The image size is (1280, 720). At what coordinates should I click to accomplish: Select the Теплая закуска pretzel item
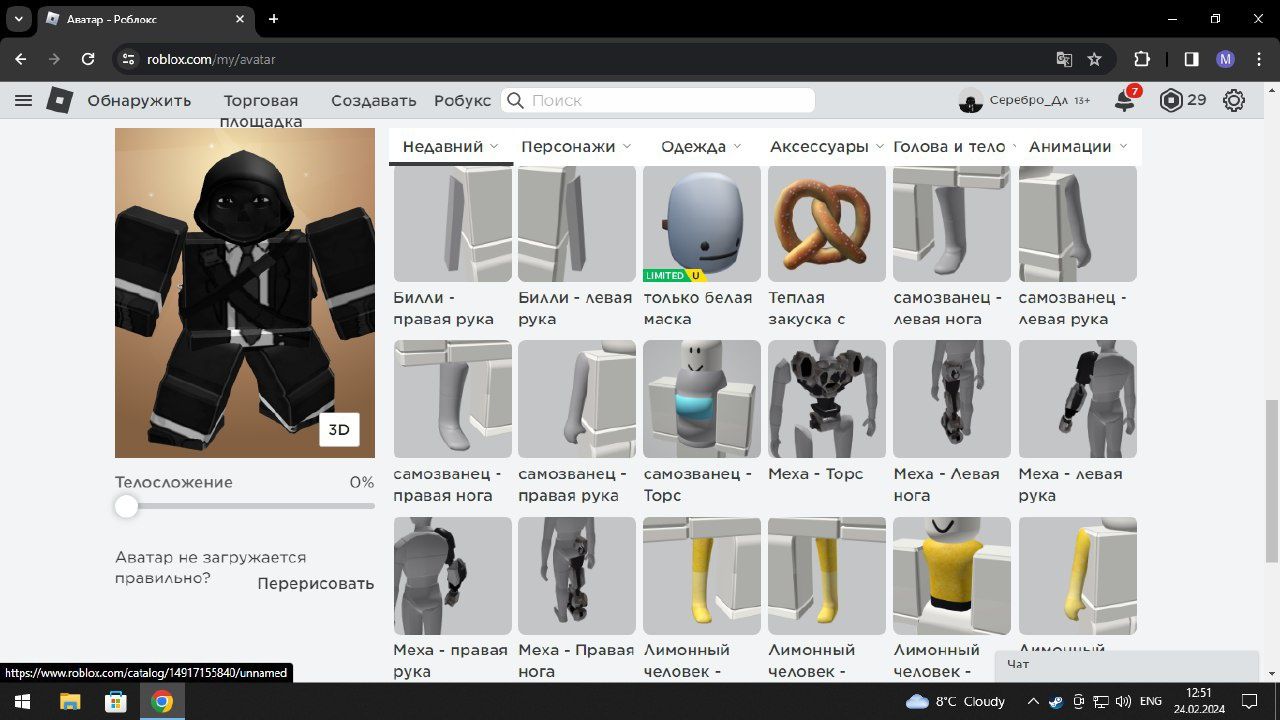tap(827, 246)
